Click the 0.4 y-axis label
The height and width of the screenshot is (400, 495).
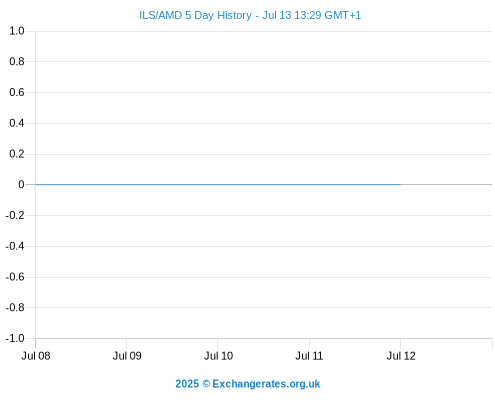coord(17,123)
